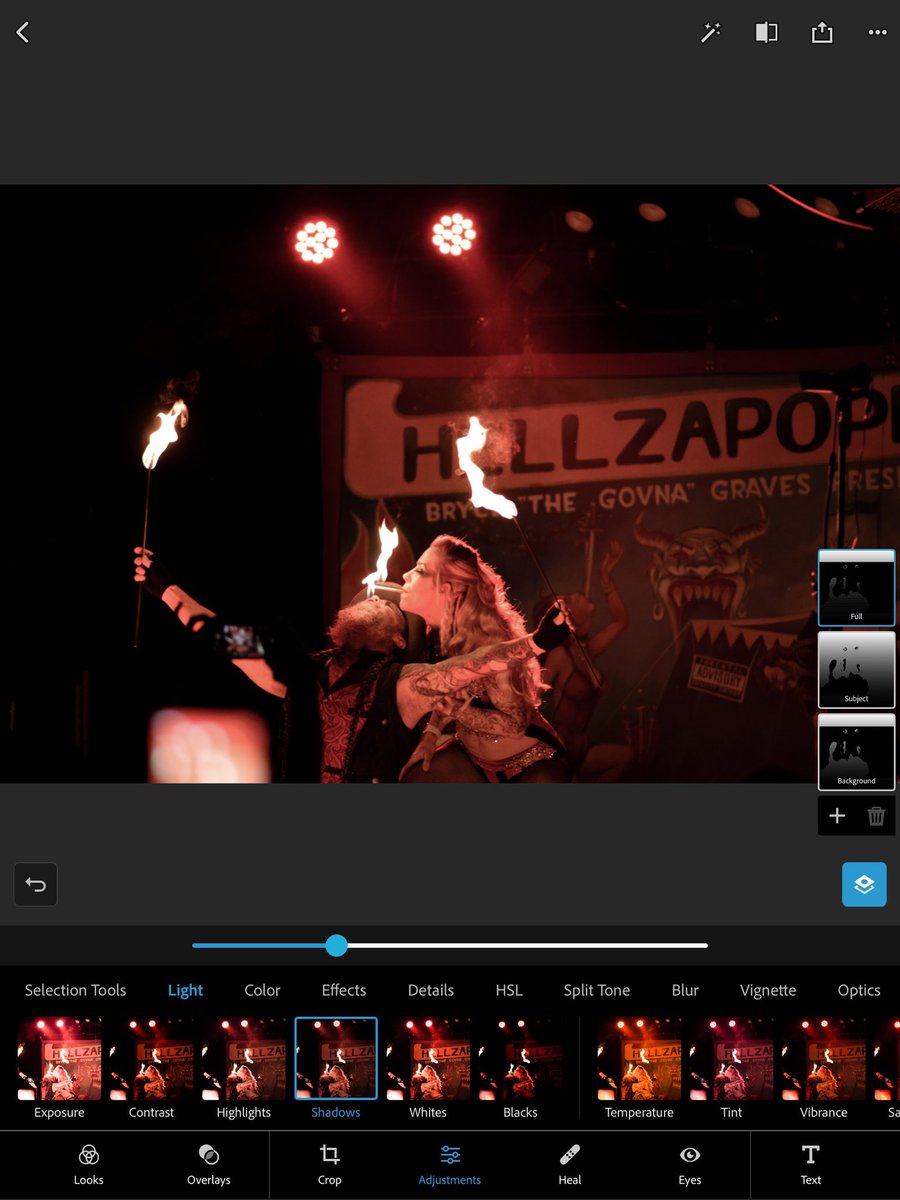
Task: Switch to the Effects tab
Action: point(344,990)
